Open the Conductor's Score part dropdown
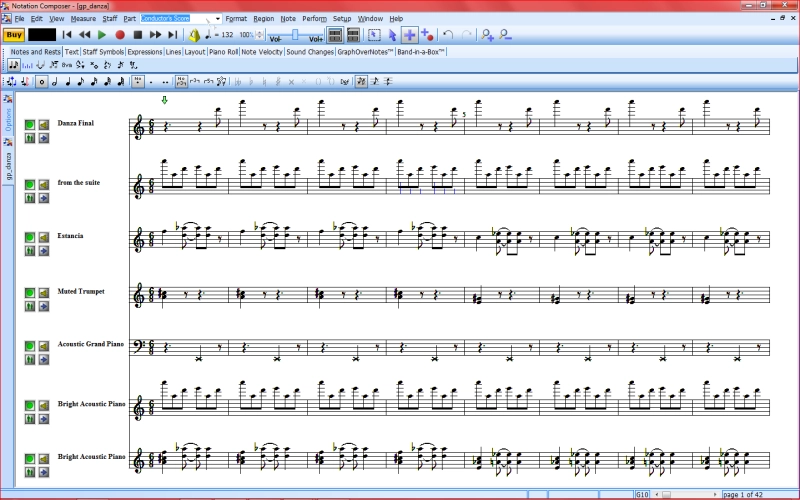 (217, 19)
